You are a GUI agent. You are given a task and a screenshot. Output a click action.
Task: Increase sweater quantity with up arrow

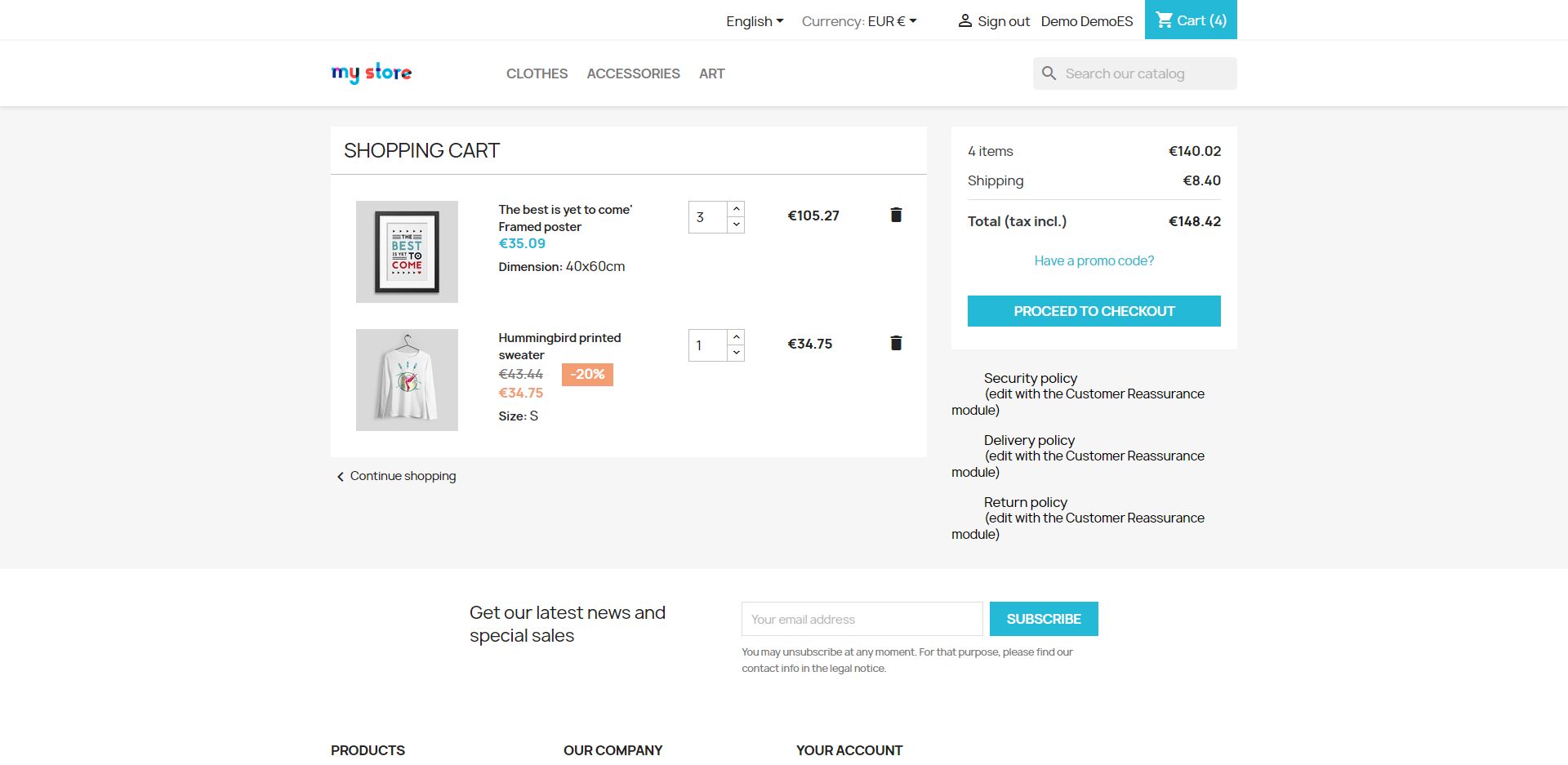[736, 337]
